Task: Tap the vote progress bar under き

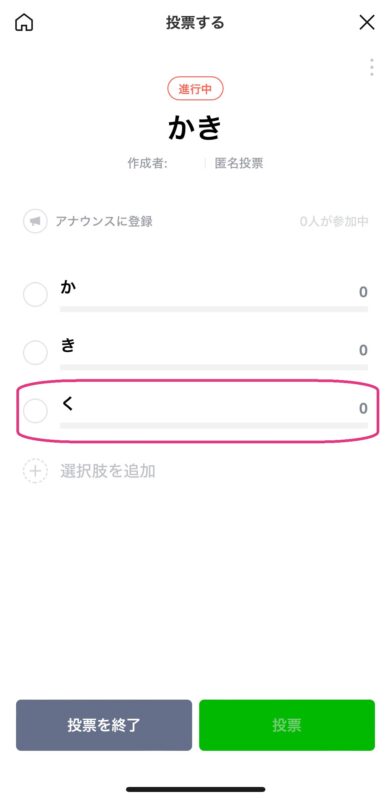Action: pyautogui.click(x=214, y=367)
